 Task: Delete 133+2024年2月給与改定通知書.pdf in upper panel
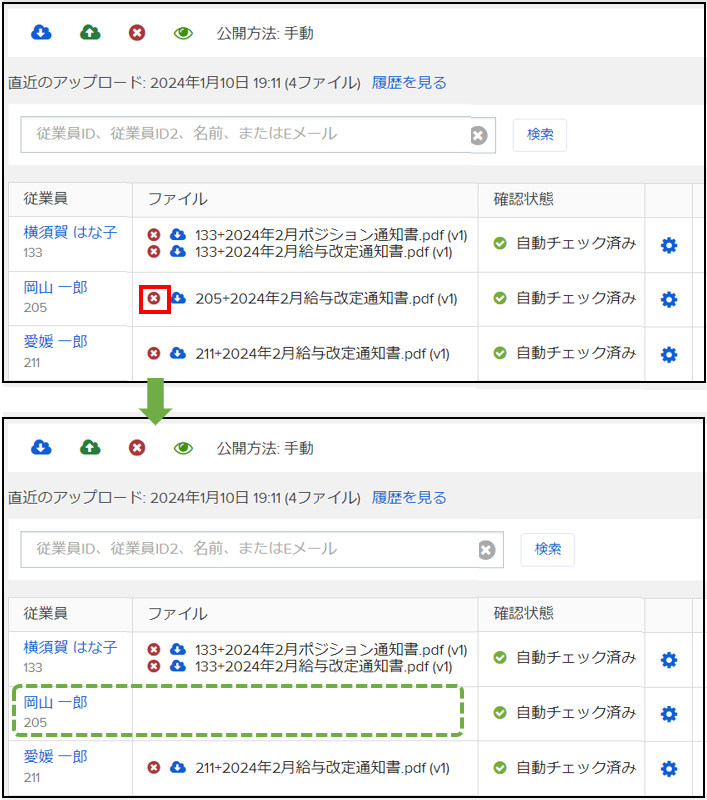click(x=154, y=252)
